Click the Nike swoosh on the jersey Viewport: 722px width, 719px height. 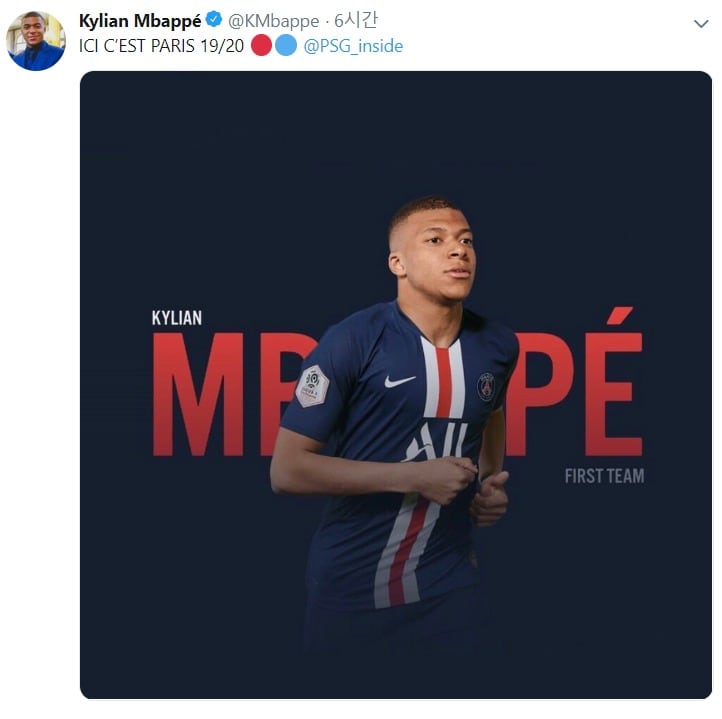coord(400,381)
